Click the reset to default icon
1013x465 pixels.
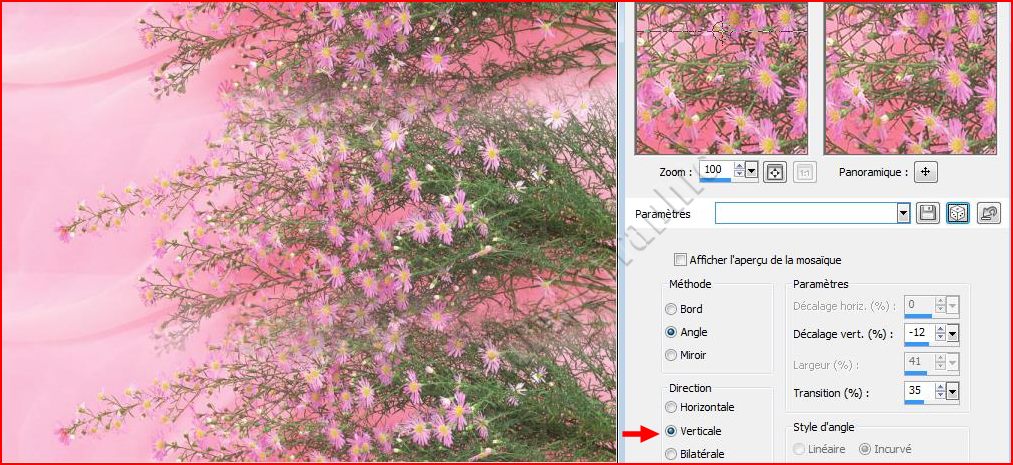point(989,213)
